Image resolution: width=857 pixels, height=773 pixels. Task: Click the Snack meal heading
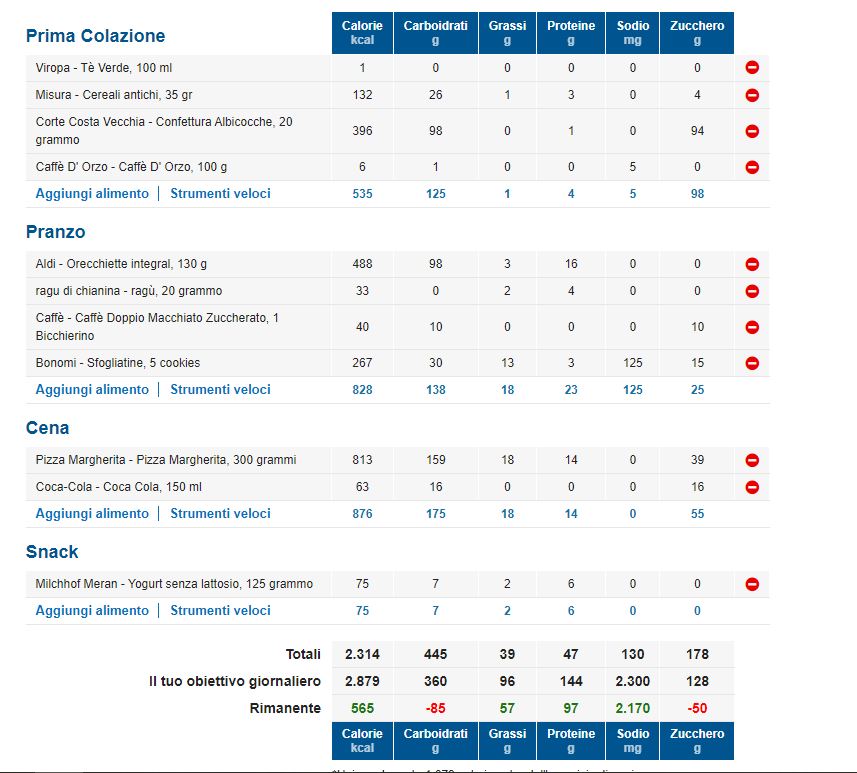tap(52, 552)
